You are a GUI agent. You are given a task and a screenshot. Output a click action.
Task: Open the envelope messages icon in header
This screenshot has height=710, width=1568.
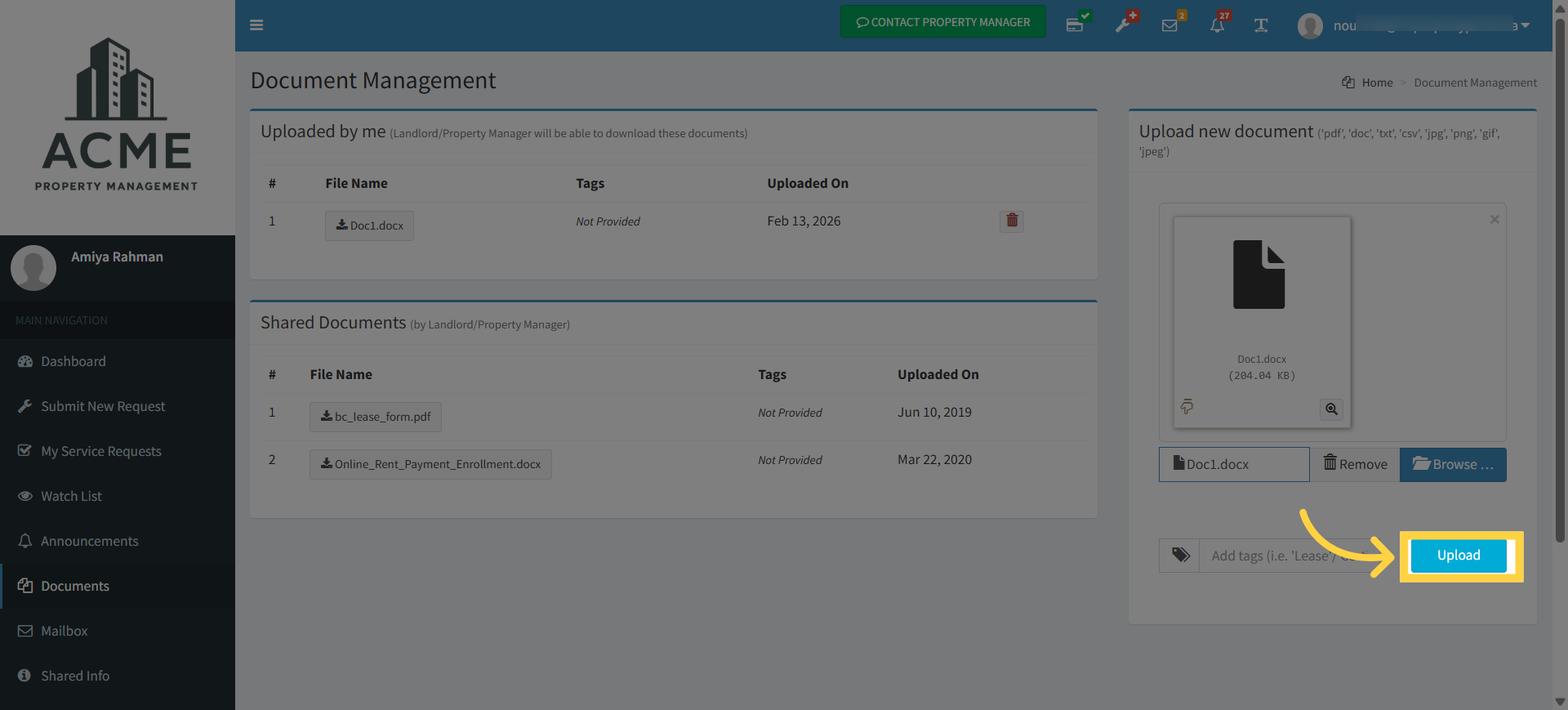[x=1170, y=25]
